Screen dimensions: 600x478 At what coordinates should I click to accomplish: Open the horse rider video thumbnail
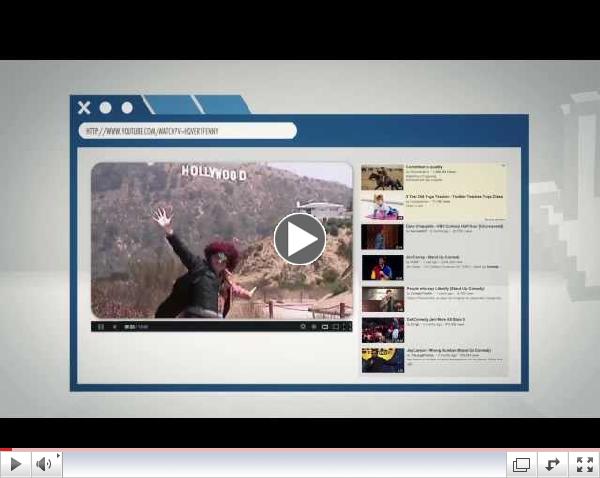(x=382, y=177)
